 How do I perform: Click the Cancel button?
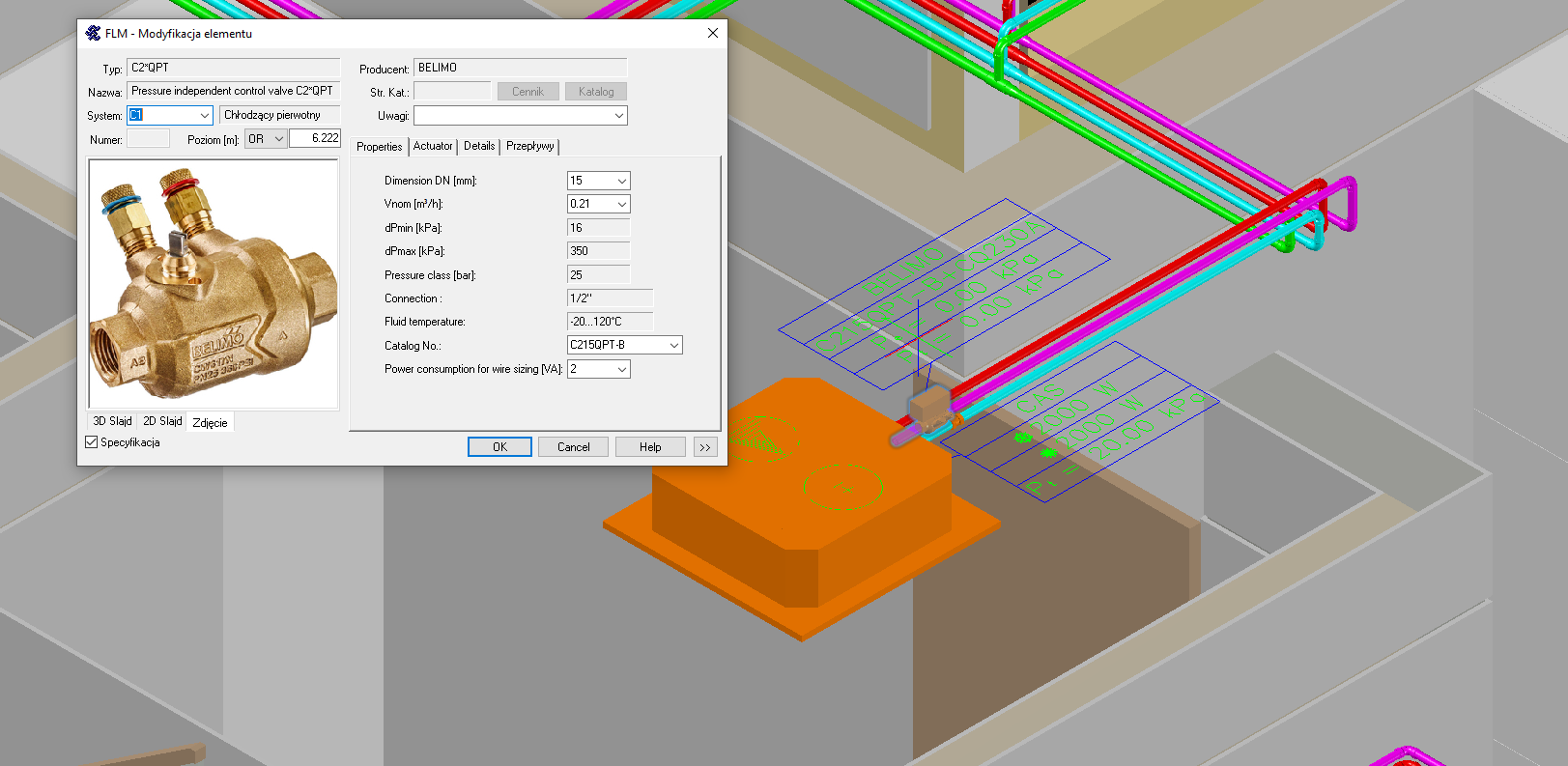pyautogui.click(x=573, y=447)
